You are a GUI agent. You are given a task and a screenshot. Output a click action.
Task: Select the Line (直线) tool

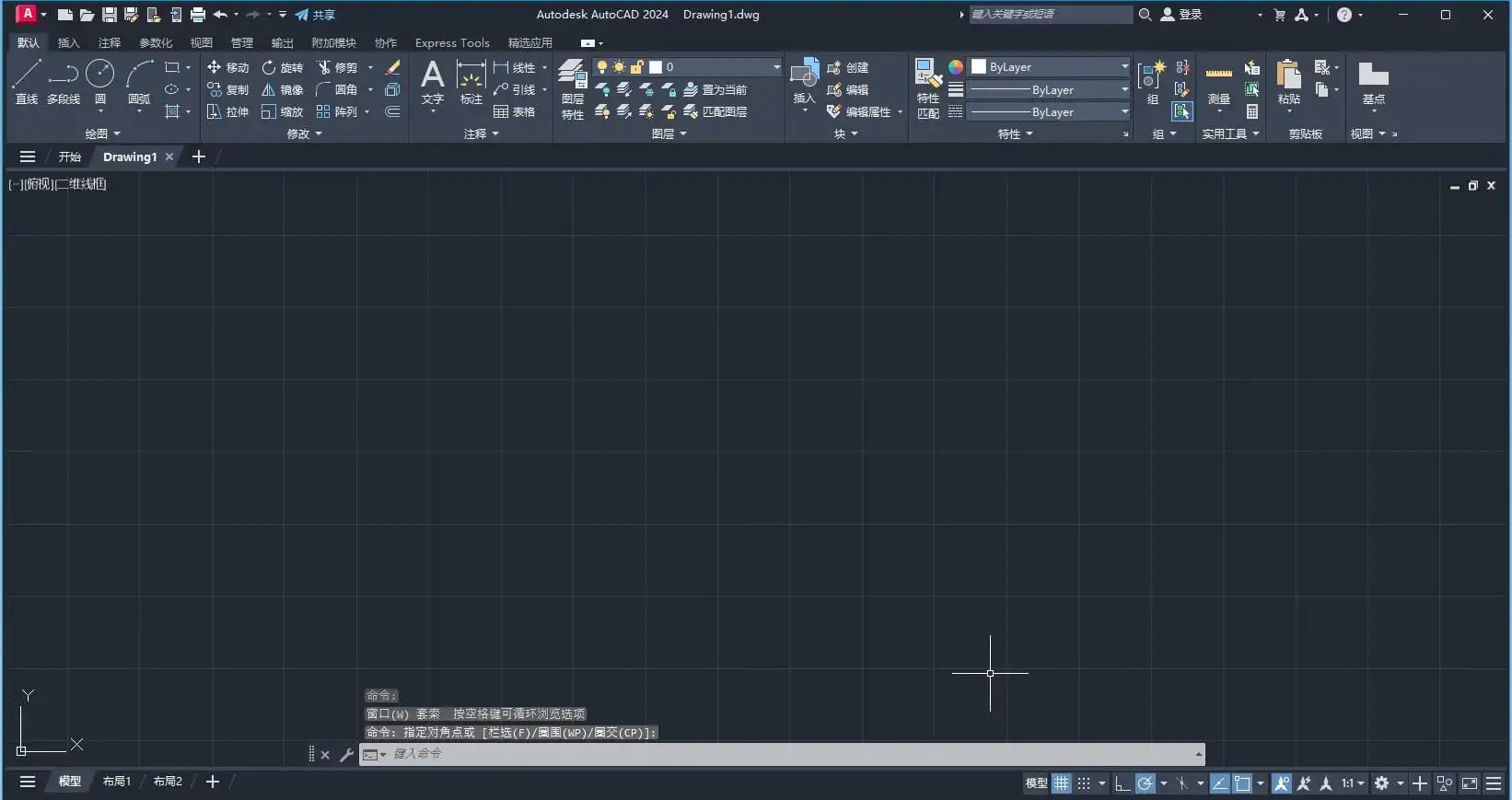click(26, 82)
